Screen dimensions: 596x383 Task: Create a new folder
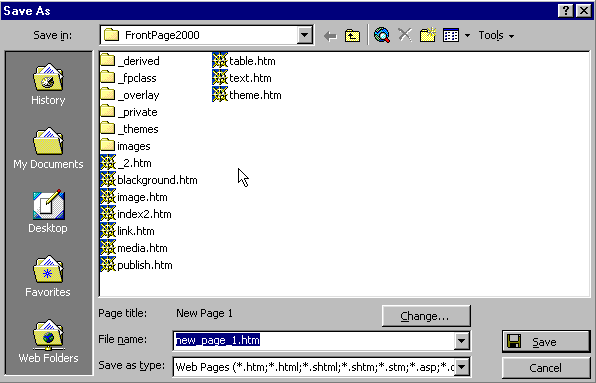click(428, 35)
